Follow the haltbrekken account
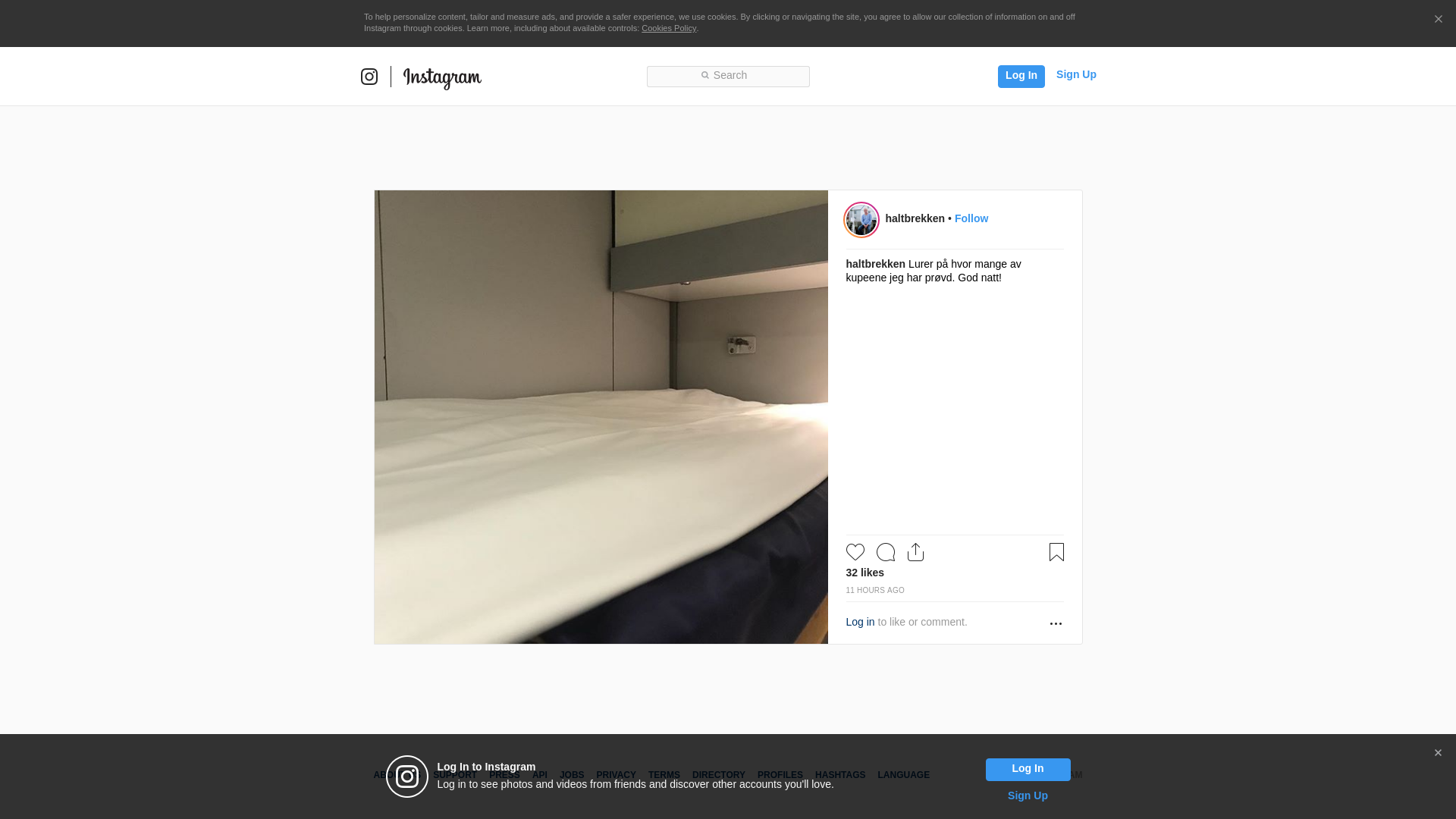The height and width of the screenshot is (819, 1456). click(971, 218)
